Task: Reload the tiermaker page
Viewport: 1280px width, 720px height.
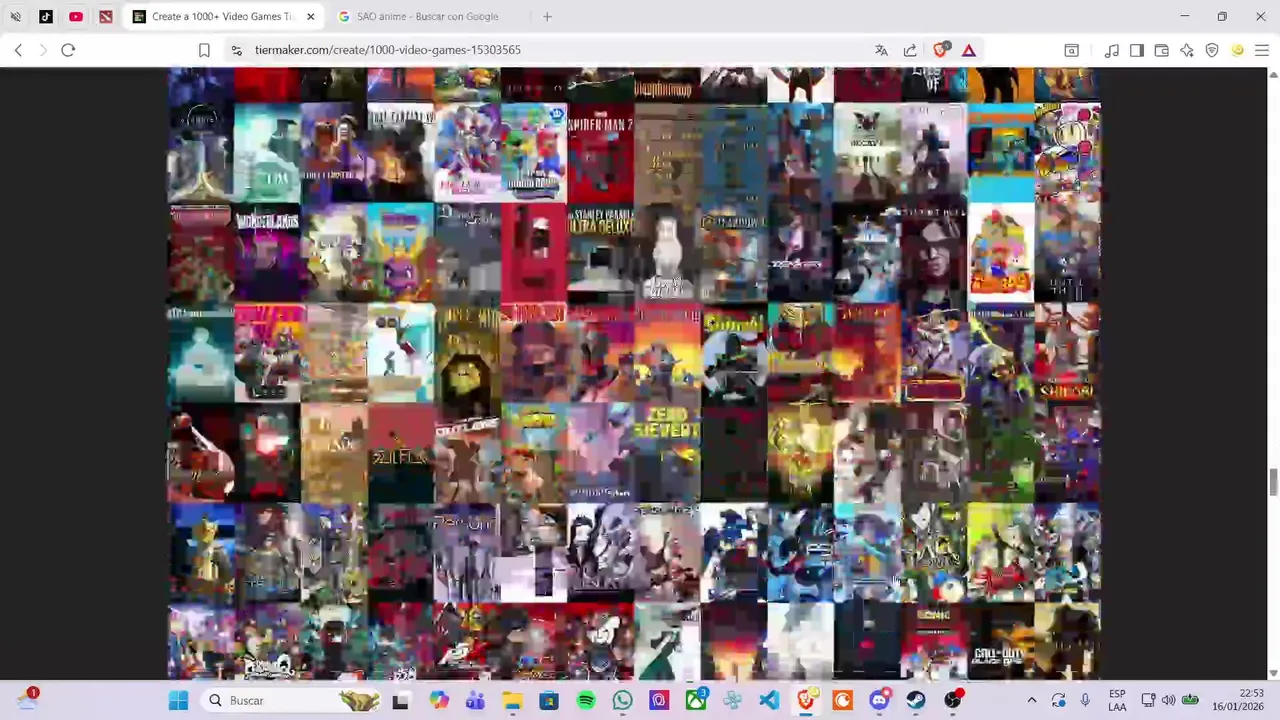Action: click(68, 50)
